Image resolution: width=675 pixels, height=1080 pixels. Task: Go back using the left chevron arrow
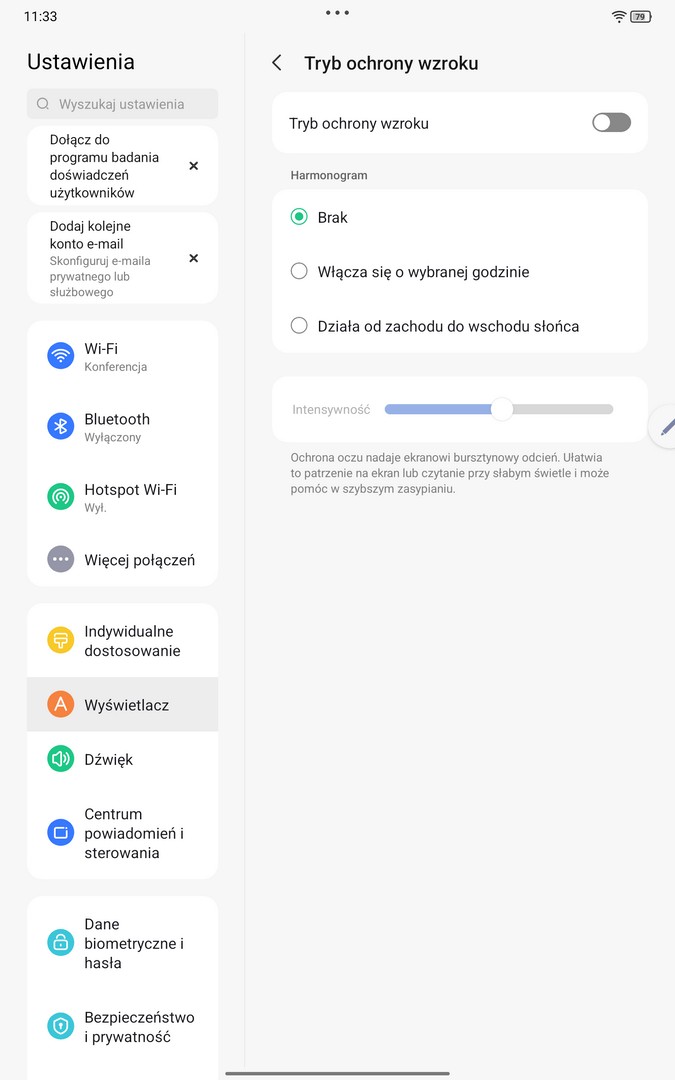[x=277, y=63]
